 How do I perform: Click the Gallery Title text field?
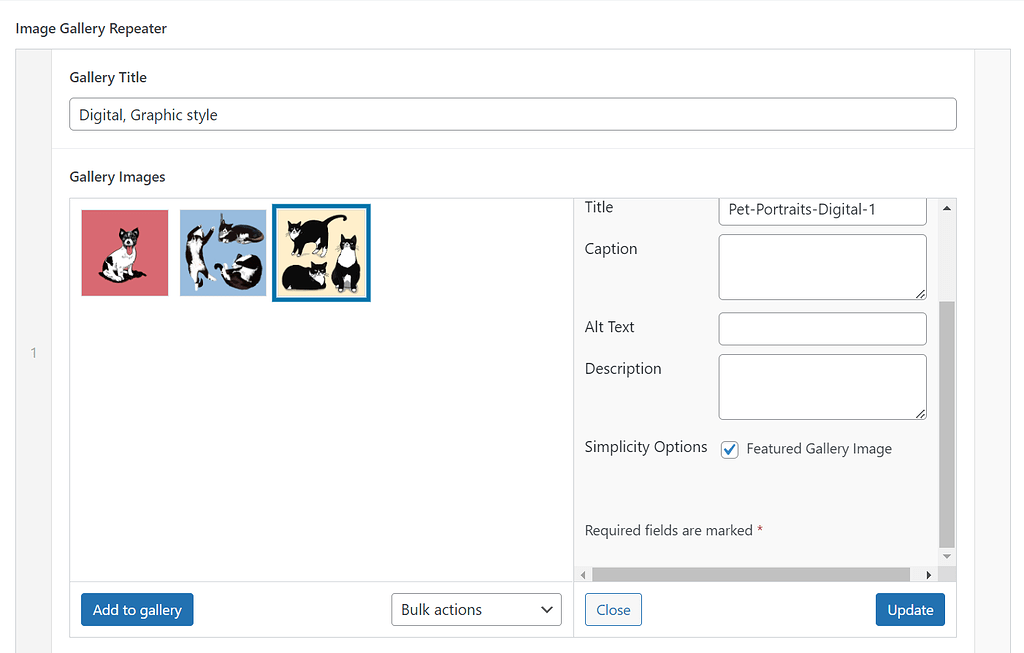pyautogui.click(x=513, y=114)
